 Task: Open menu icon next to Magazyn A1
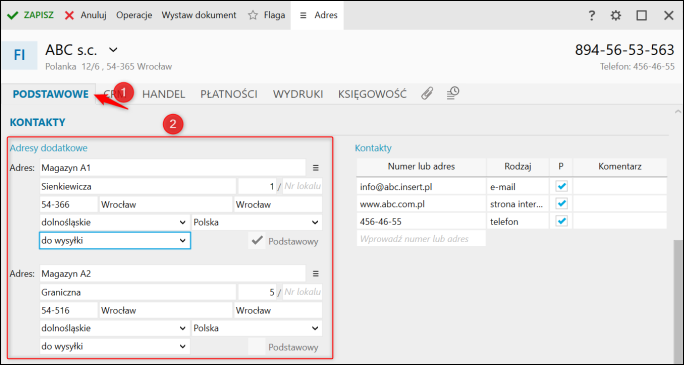[316, 167]
